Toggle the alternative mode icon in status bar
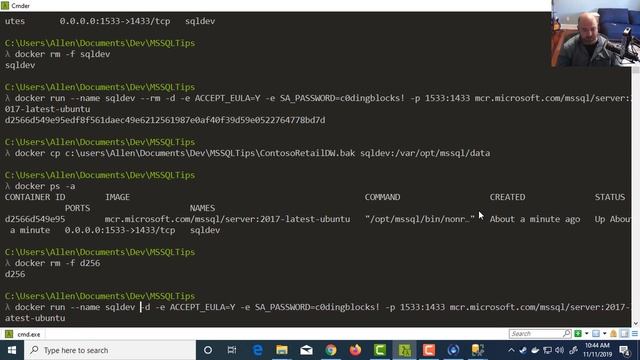 click(624, 334)
